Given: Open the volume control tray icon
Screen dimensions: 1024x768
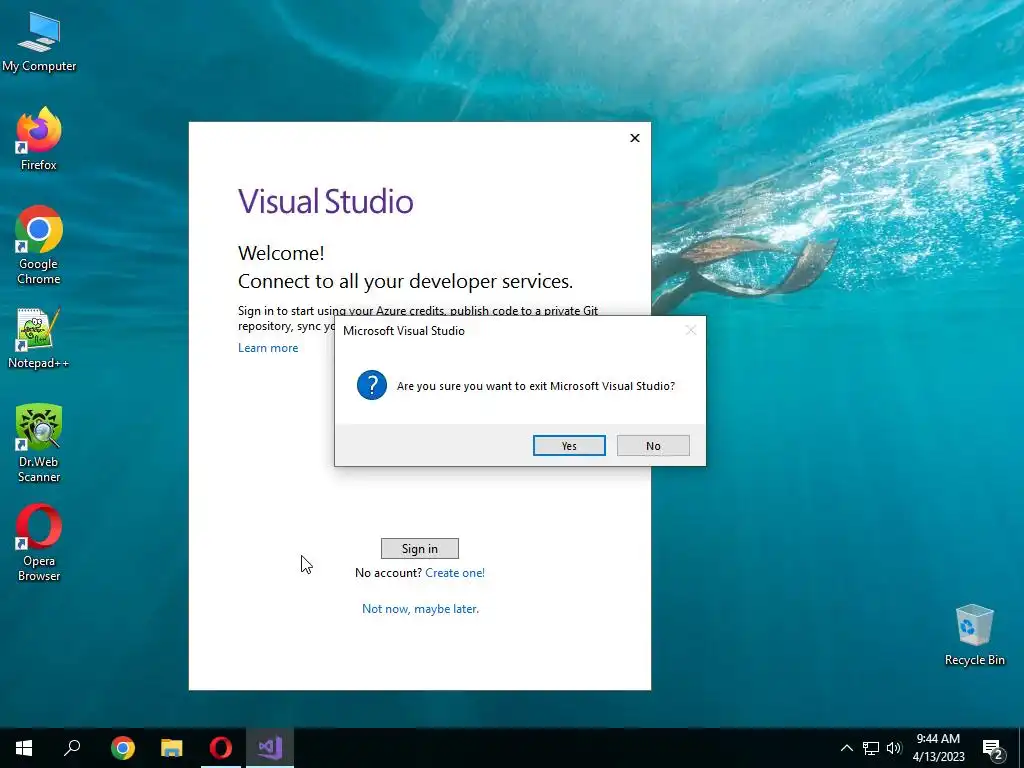Looking at the screenshot, I should tap(894, 748).
